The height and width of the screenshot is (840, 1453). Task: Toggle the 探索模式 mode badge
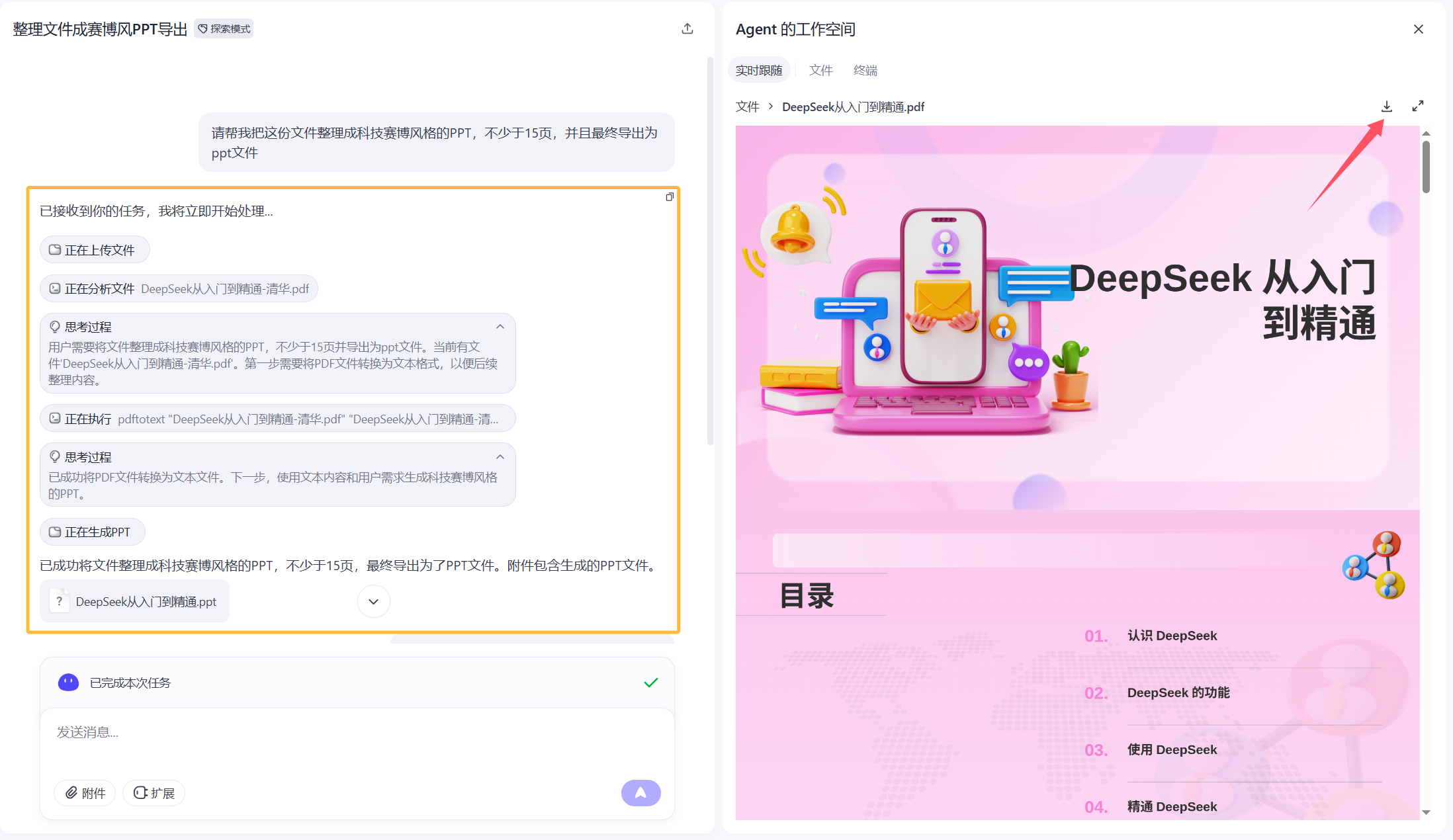pos(224,29)
